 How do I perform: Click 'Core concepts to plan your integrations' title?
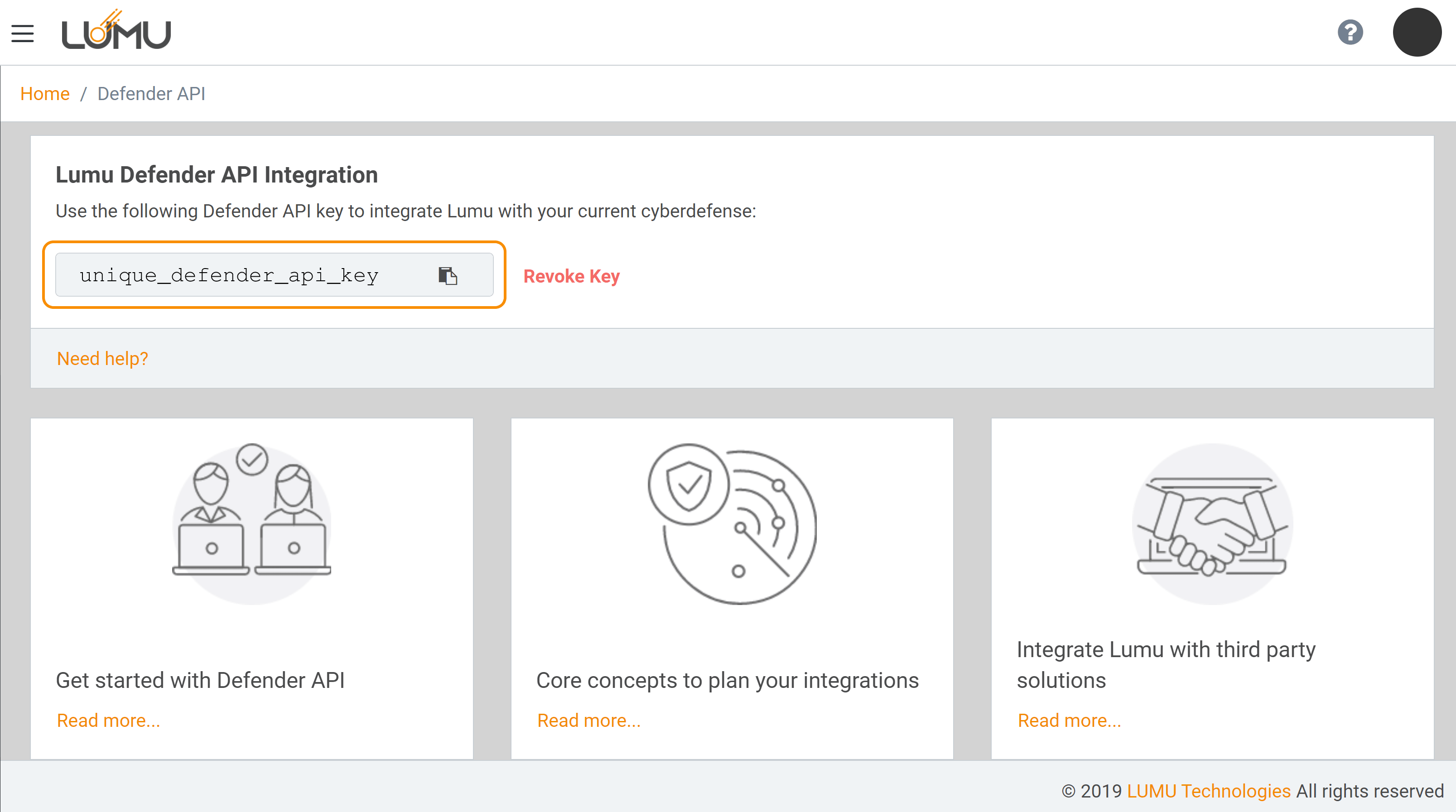click(x=727, y=680)
